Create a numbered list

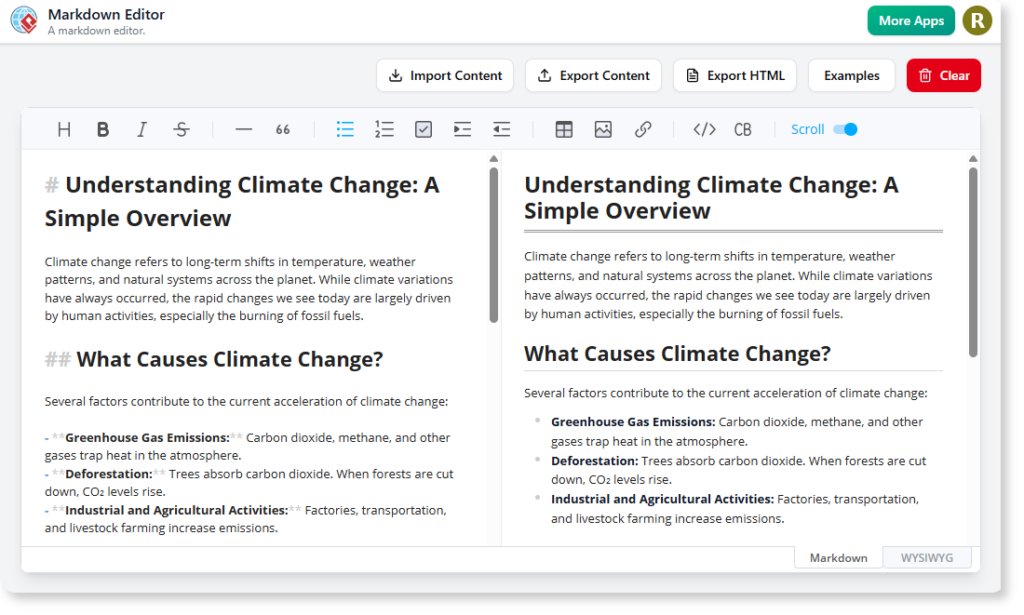point(384,129)
